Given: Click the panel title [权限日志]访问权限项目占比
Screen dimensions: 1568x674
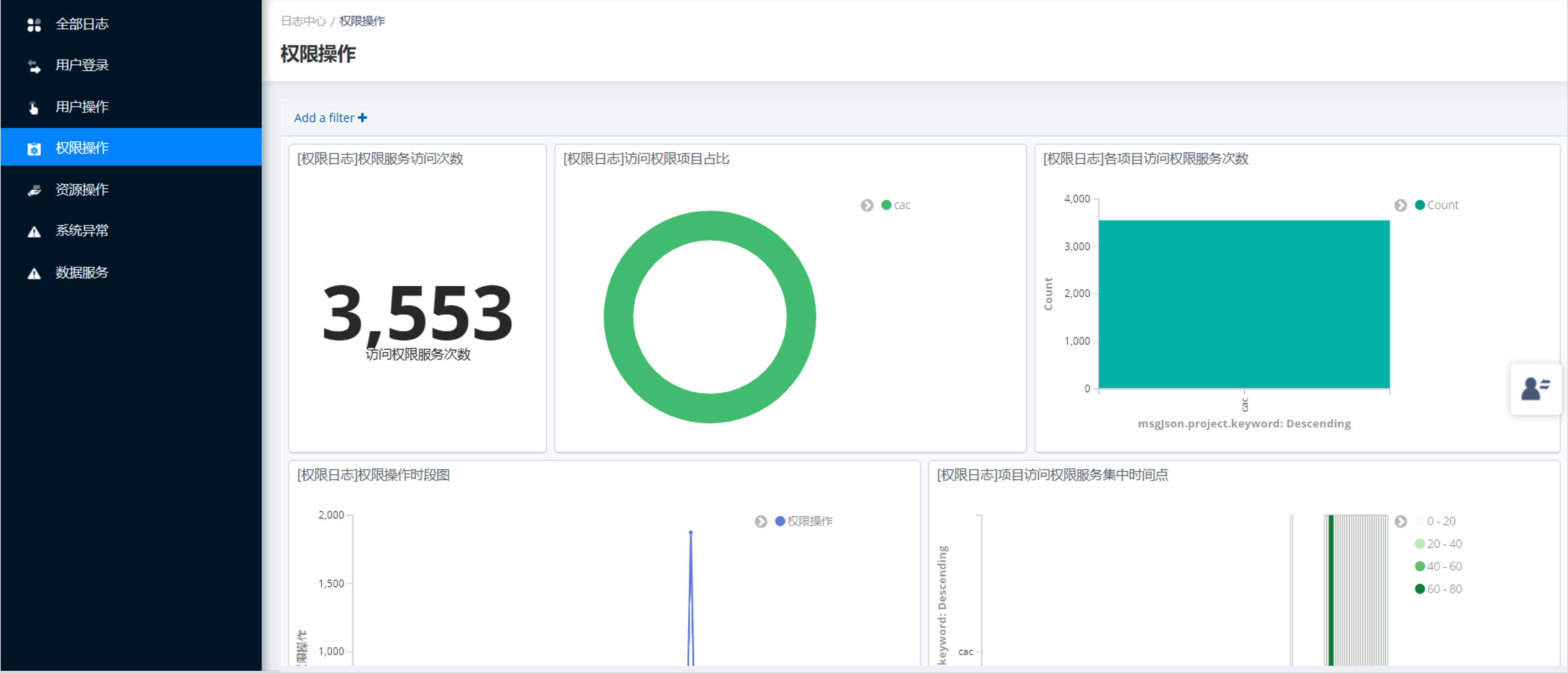Looking at the screenshot, I should click(646, 159).
